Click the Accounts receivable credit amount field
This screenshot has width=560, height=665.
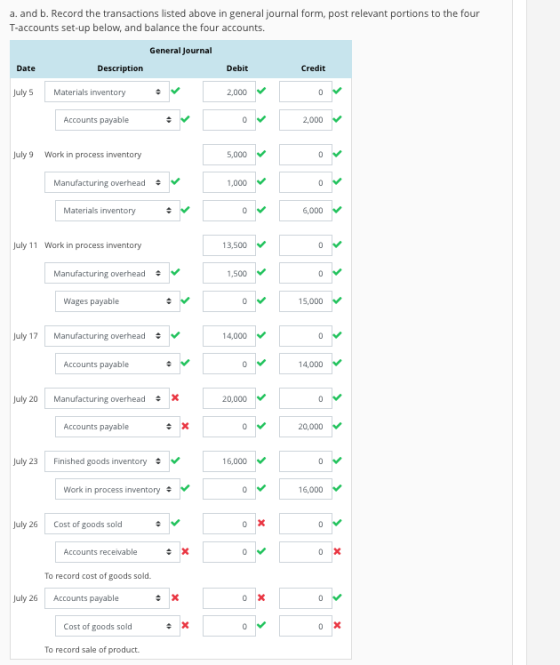pyautogui.click(x=305, y=552)
